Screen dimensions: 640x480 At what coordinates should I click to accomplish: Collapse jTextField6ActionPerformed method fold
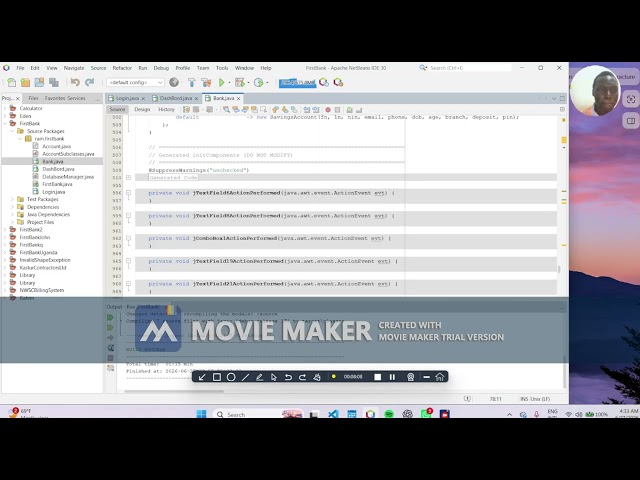tap(128, 193)
